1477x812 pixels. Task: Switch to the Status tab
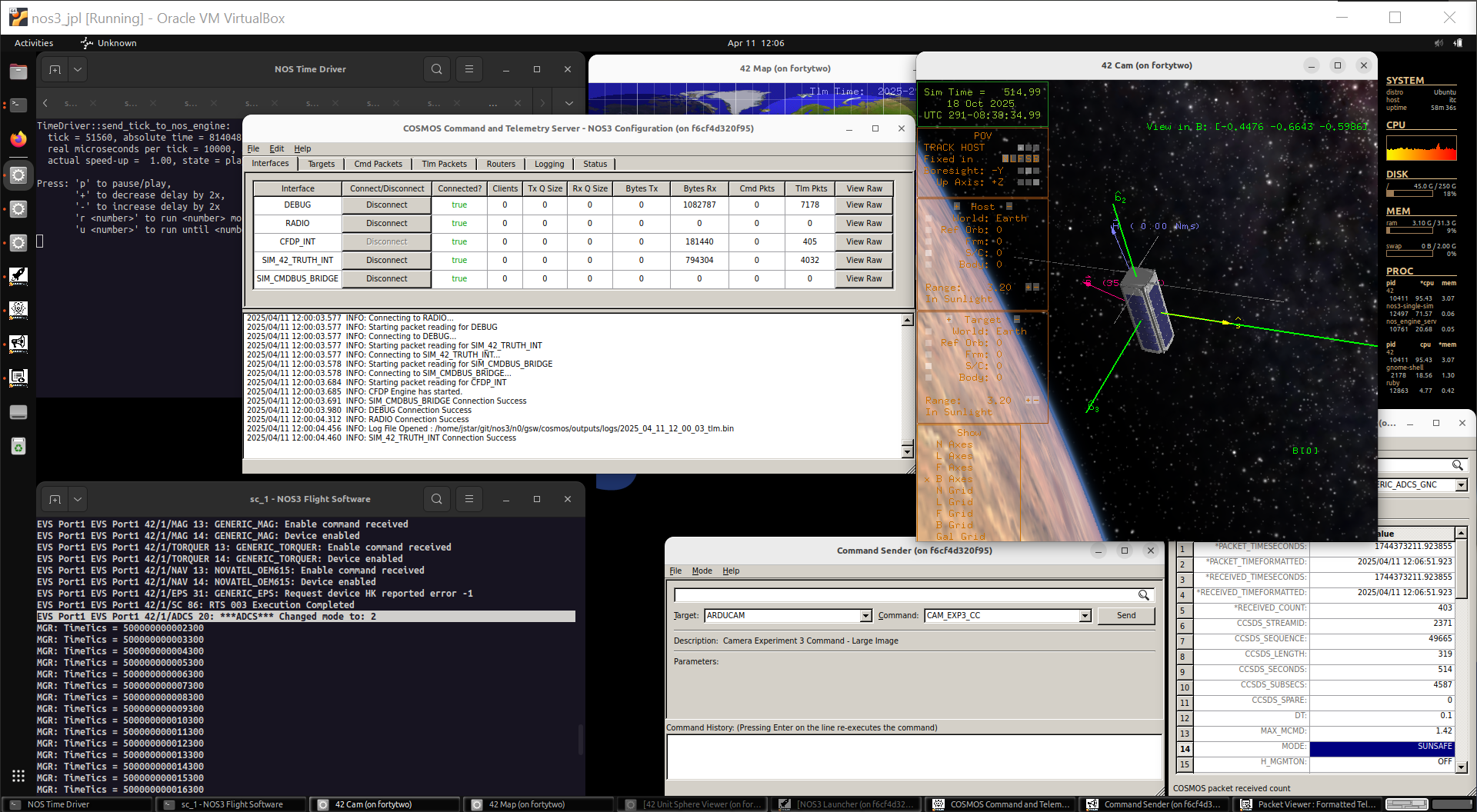[x=595, y=164]
